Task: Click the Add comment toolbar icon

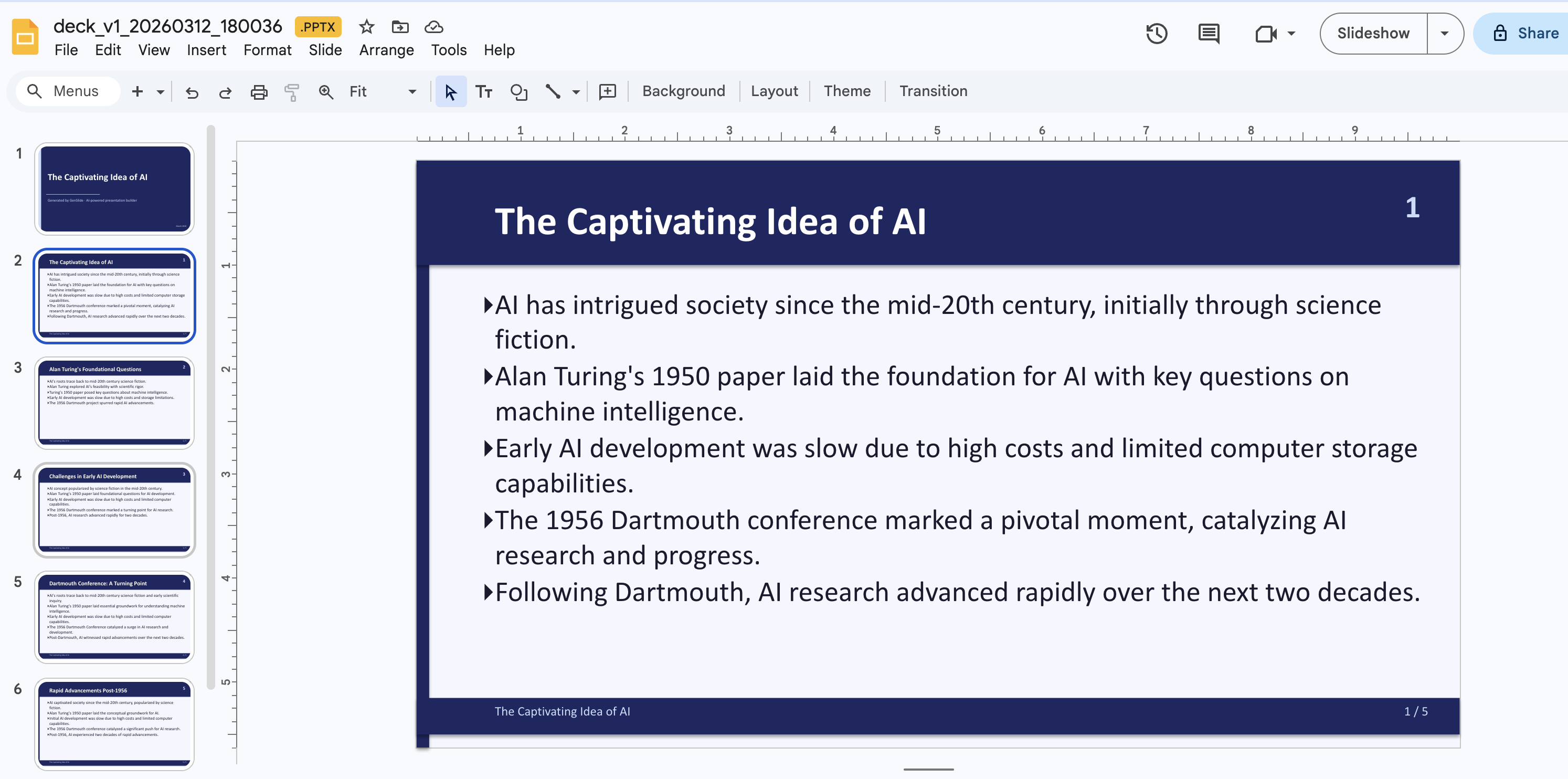Action: tap(608, 92)
